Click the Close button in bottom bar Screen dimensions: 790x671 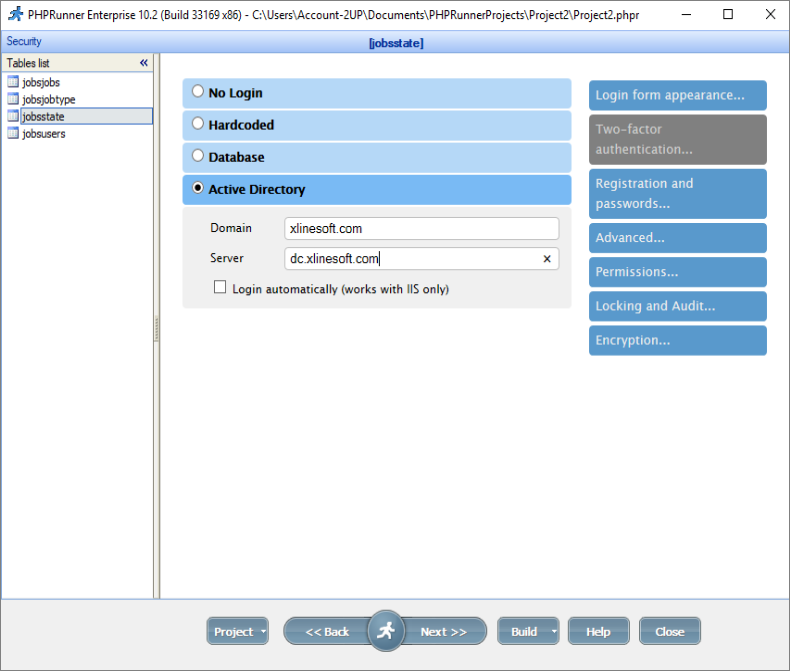click(x=670, y=631)
